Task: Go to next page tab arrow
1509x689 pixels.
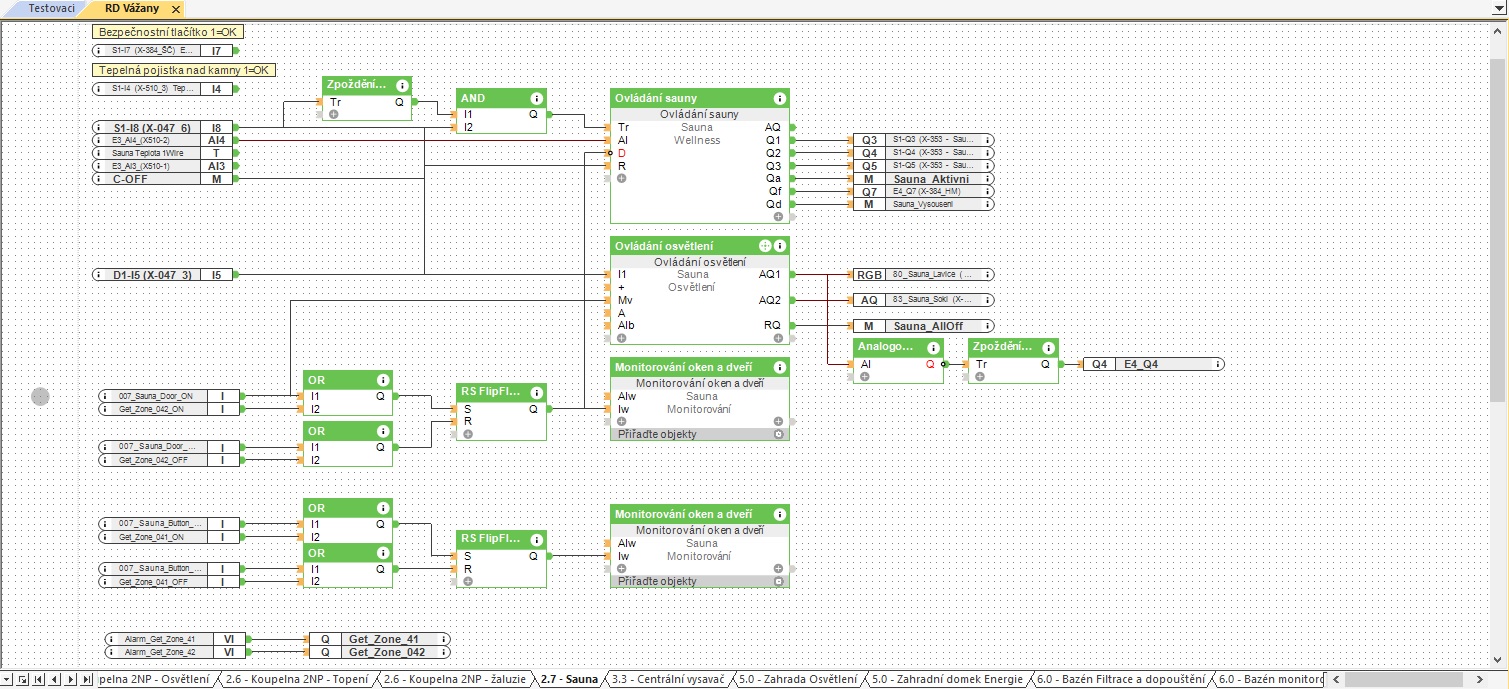Action: pos(71,680)
